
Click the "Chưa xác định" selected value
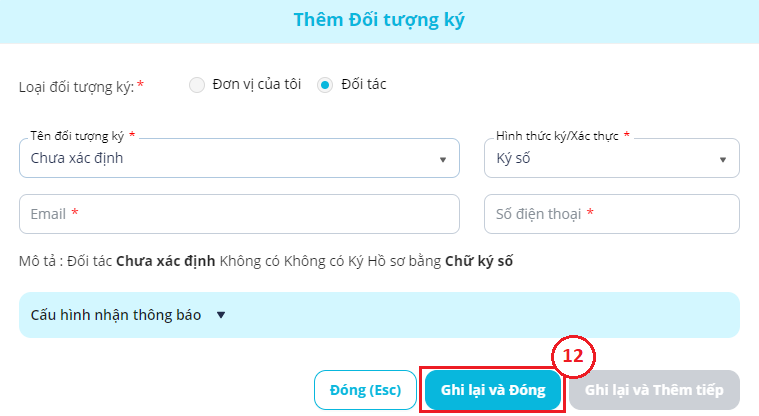click(x=77, y=158)
